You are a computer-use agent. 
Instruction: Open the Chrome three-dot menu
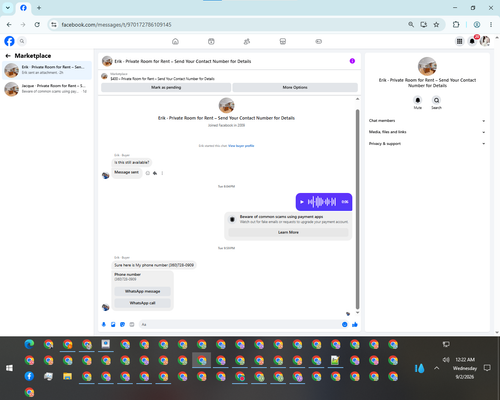tap(491, 25)
